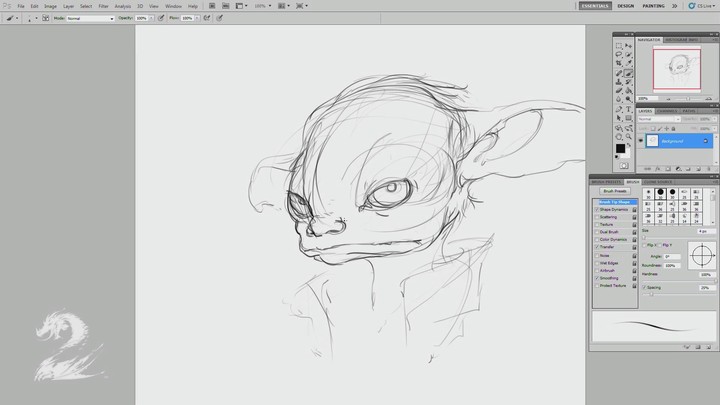This screenshot has height=405, width=720.
Task: Select the Blur tool
Action: [x=619, y=99]
